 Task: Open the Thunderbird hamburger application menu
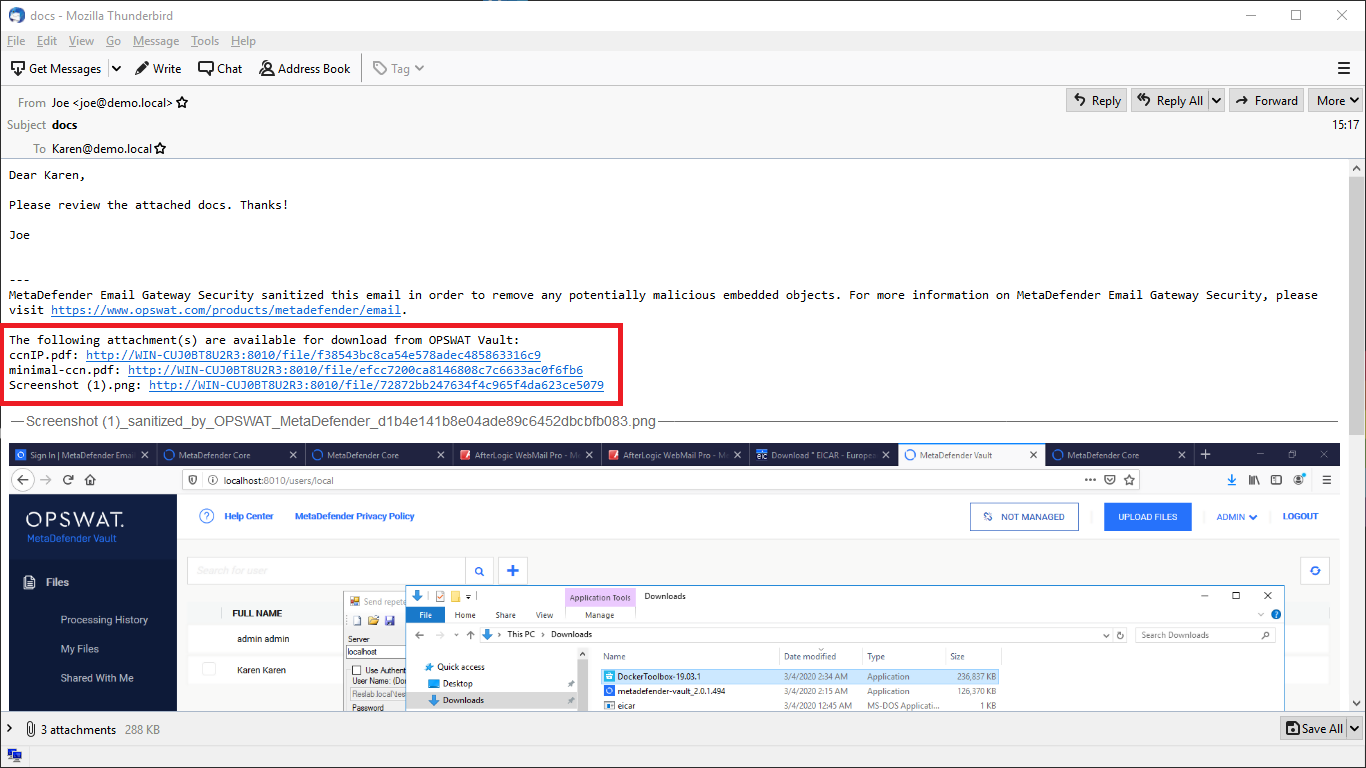pyautogui.click(x=1344, y=69)
